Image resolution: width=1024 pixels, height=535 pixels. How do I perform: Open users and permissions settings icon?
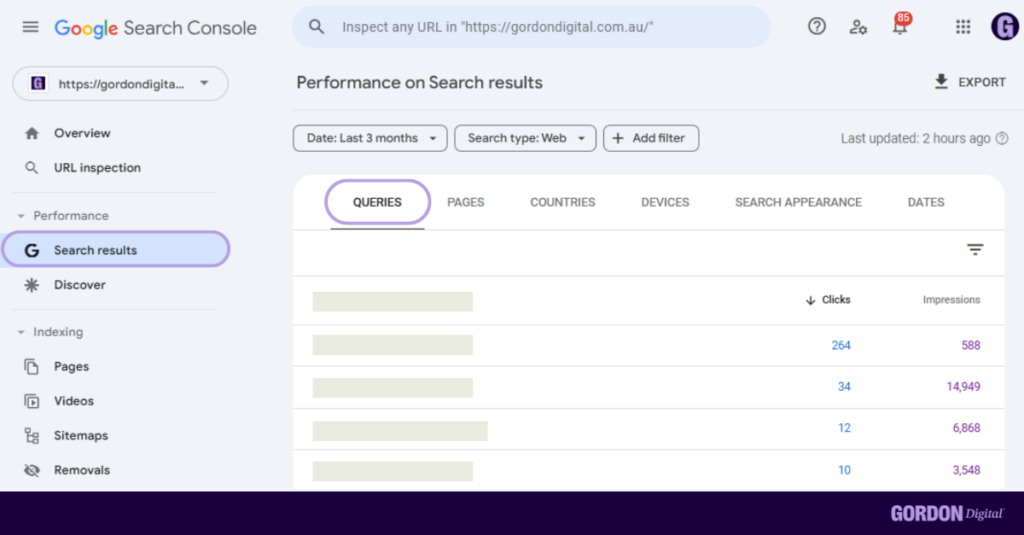click(857, 27)
